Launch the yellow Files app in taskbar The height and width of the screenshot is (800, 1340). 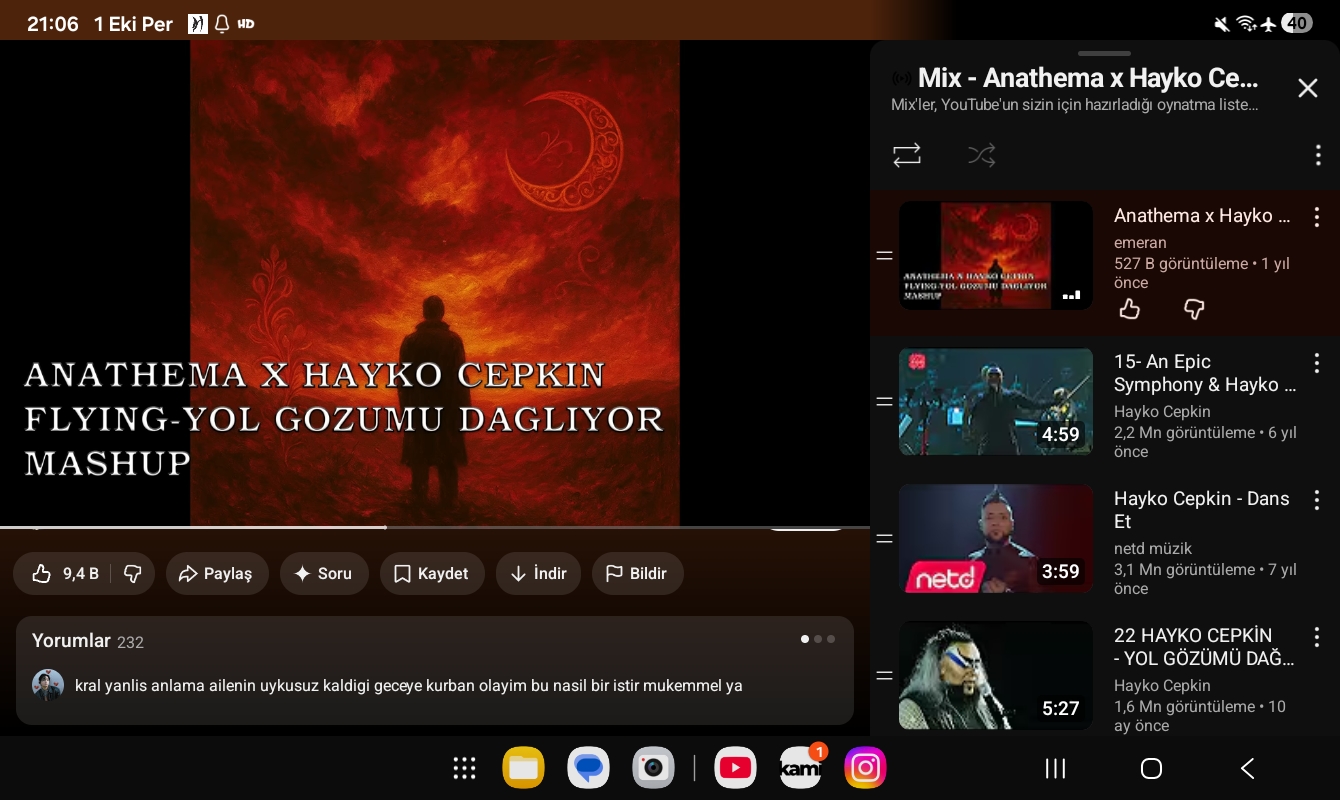point(524,768)
